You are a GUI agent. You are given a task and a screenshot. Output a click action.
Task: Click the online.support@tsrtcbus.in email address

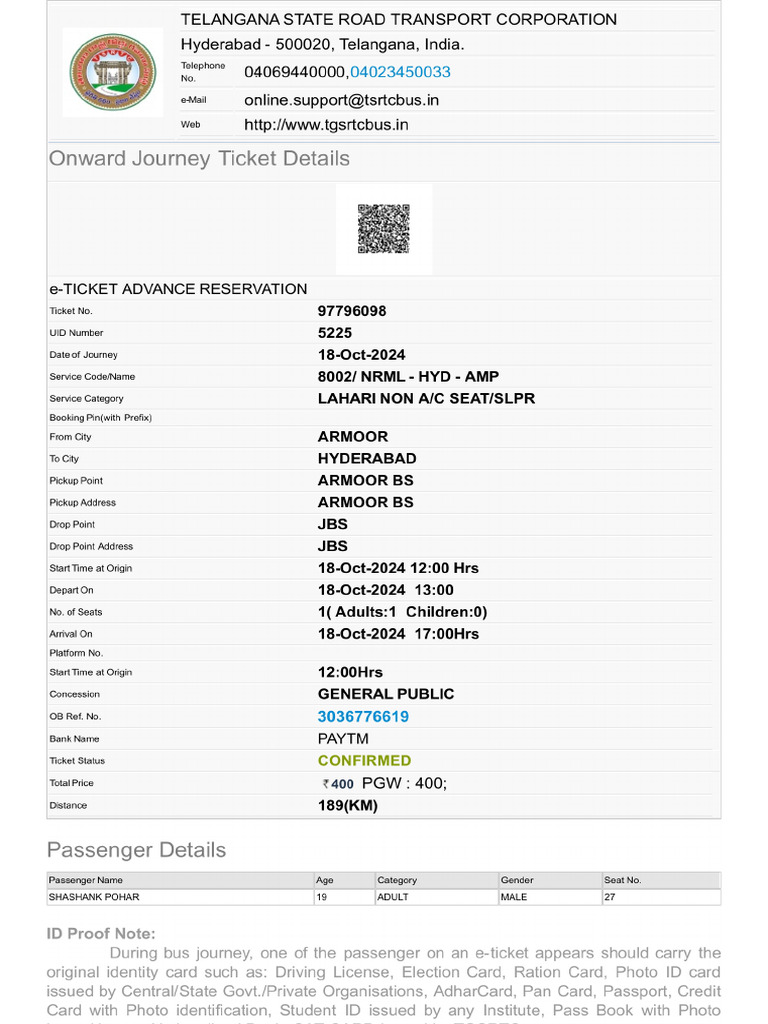click(x=341, y=100)
